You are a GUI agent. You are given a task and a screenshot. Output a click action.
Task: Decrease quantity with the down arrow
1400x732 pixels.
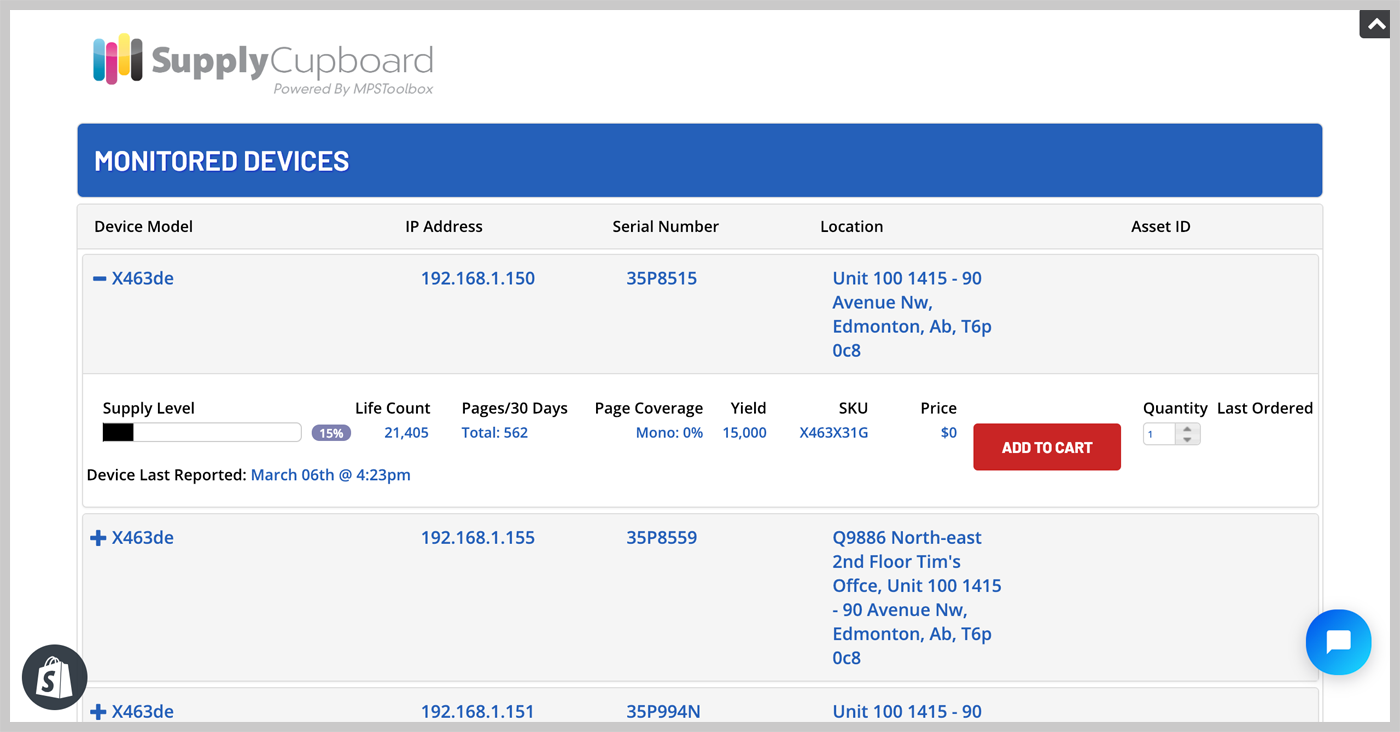1187,439
